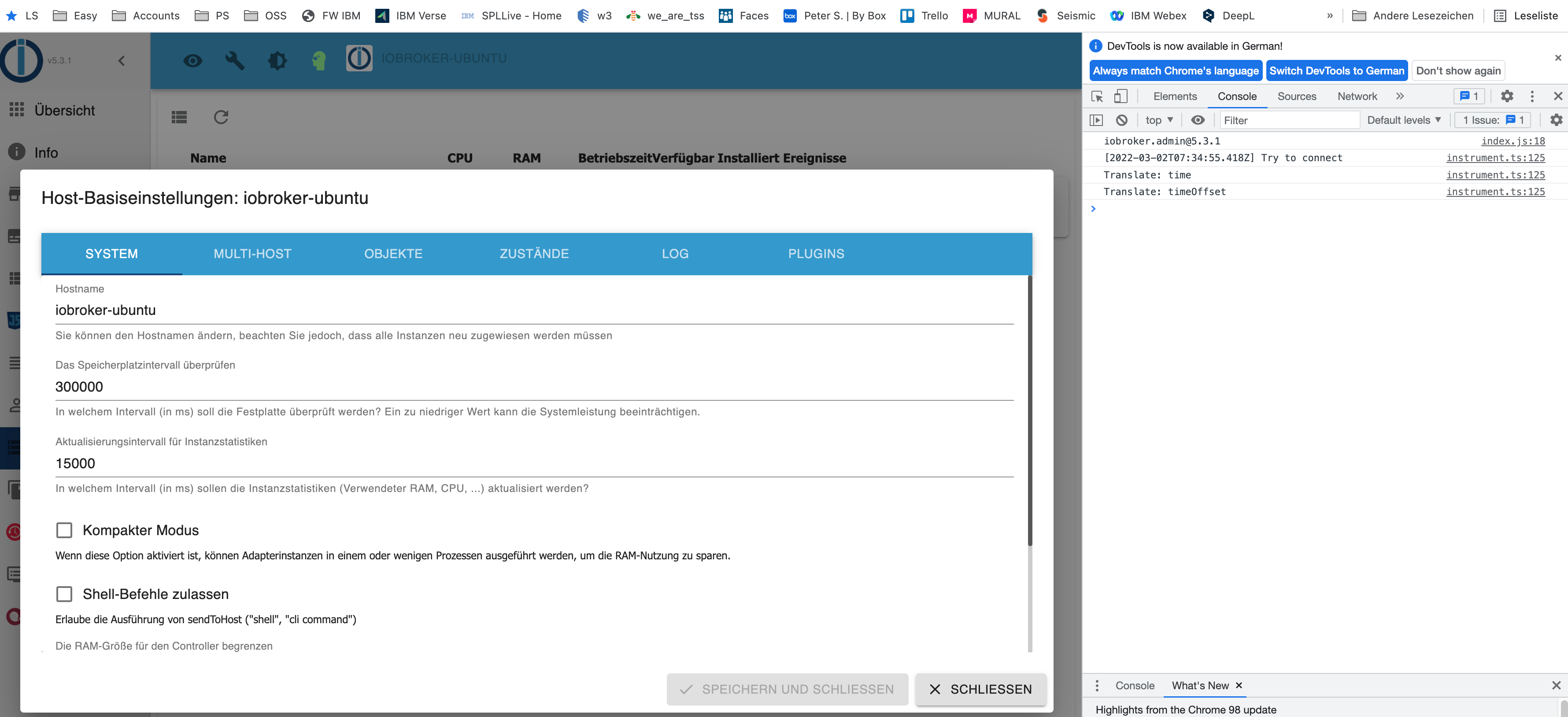1568x717 pixels.
Task: Open the Network tab in DevTools
Action: 1357,96
